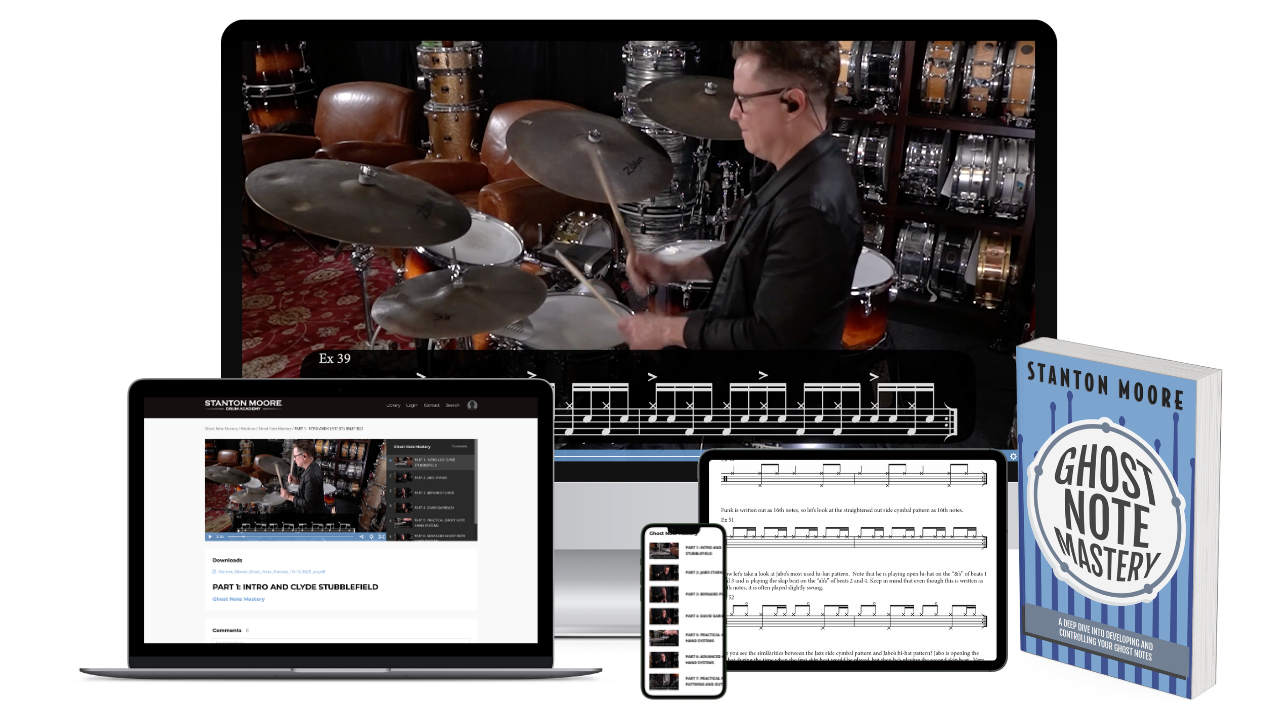
Task: Open Login in the laptop navigation
Action: click(412, 405)
